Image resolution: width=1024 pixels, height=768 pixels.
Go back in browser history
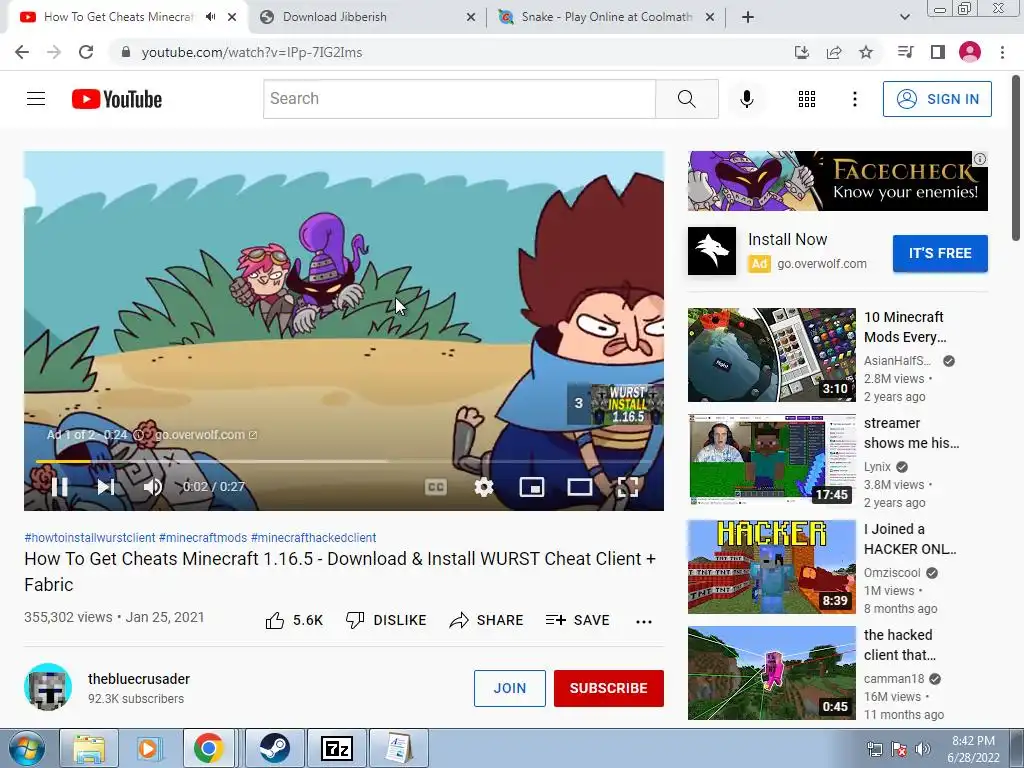coord(22,52)
